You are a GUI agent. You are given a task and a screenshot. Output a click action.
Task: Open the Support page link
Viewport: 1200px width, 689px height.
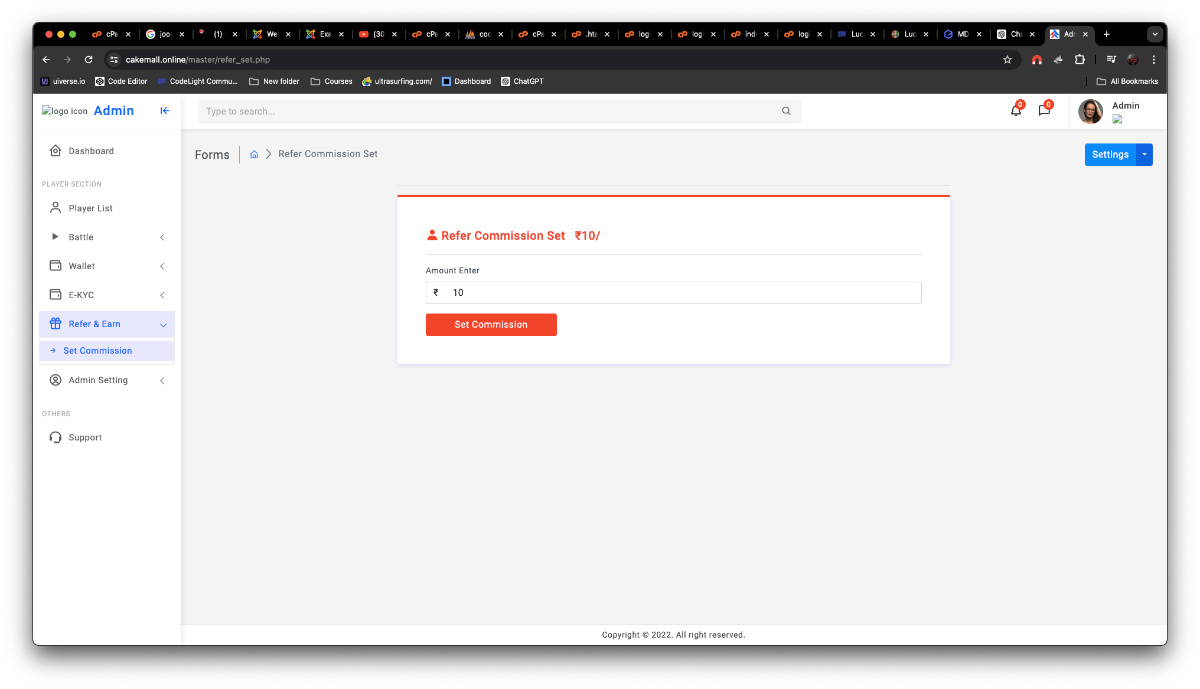coord(85,437)
